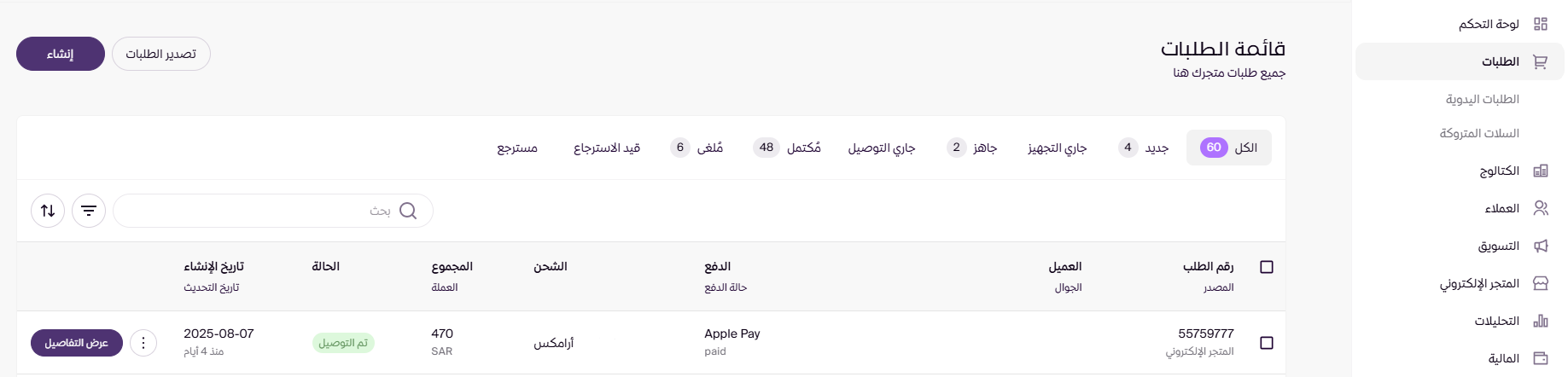
Task: Open the Catalog via its sidebar icon
Action: point(1540,171)
